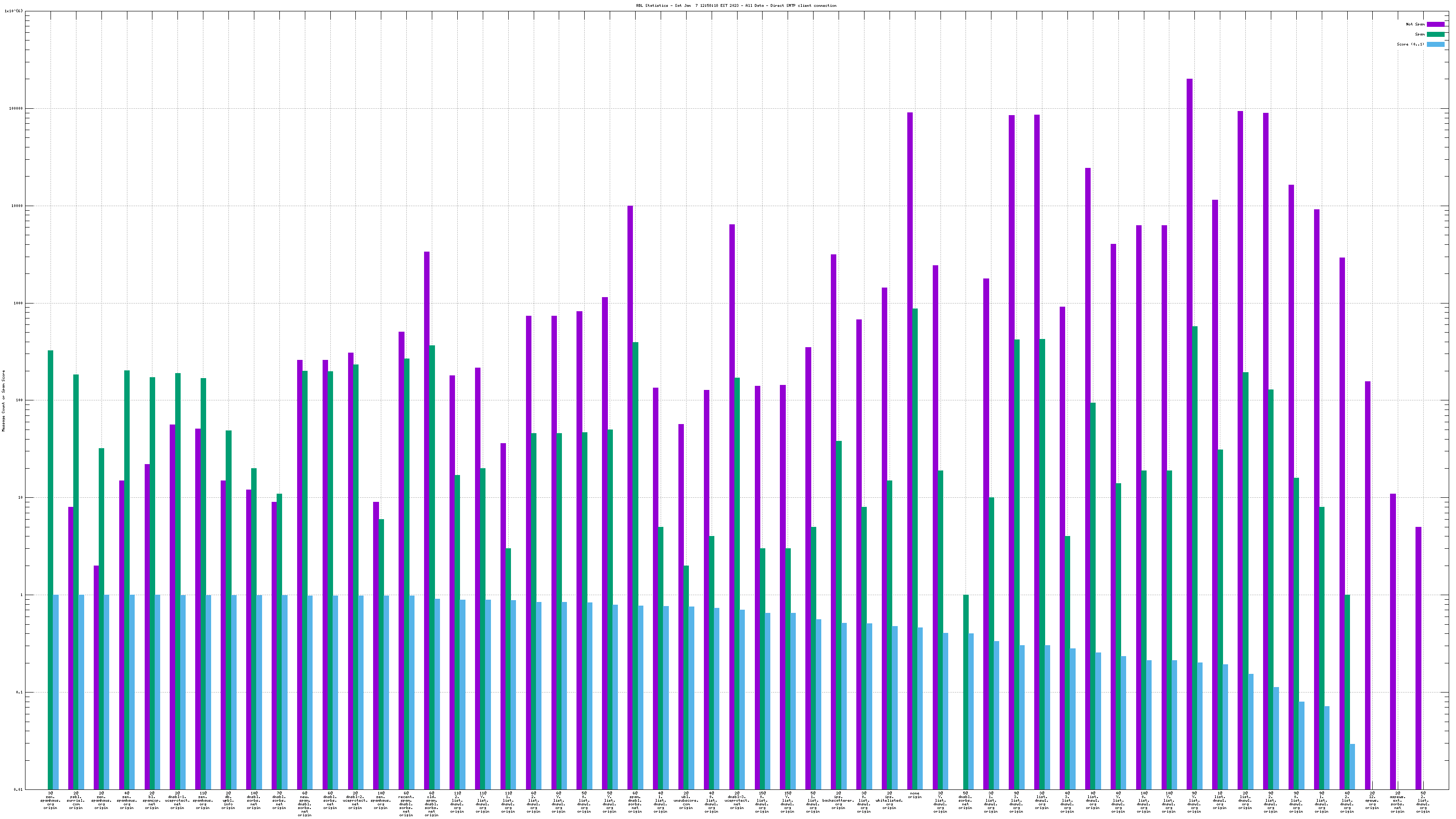Click the 0.1 y-axis tick label

click(x=19, y=693)
